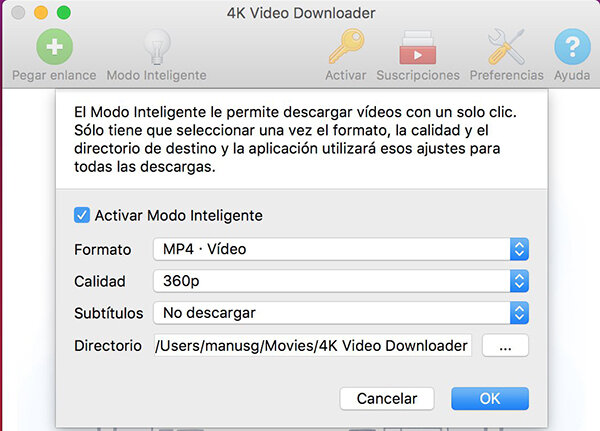Minimize window with the yellow button
The width and height of the screenshot is (600, 431).
pos(41,13)
